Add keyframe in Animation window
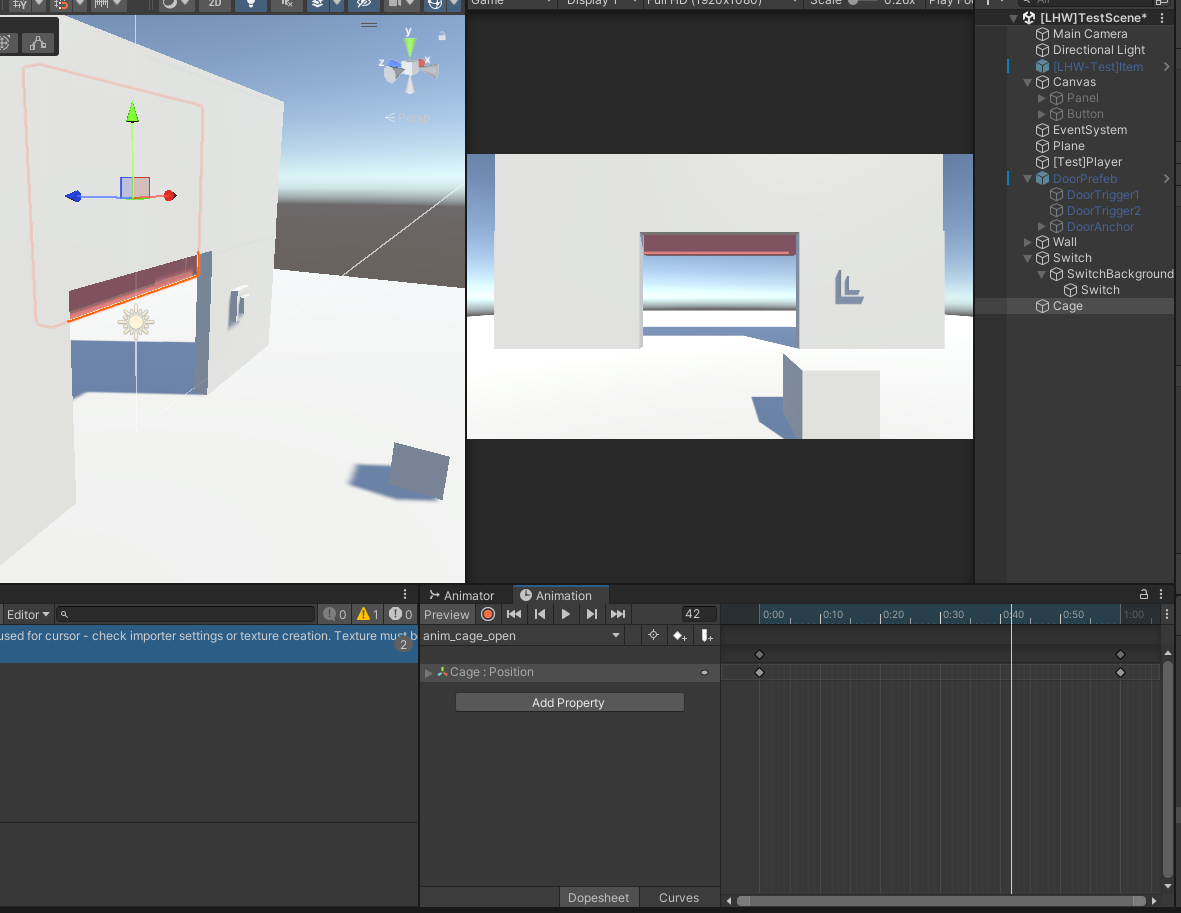Viewport: 1181px width, 913px height. 679,636
